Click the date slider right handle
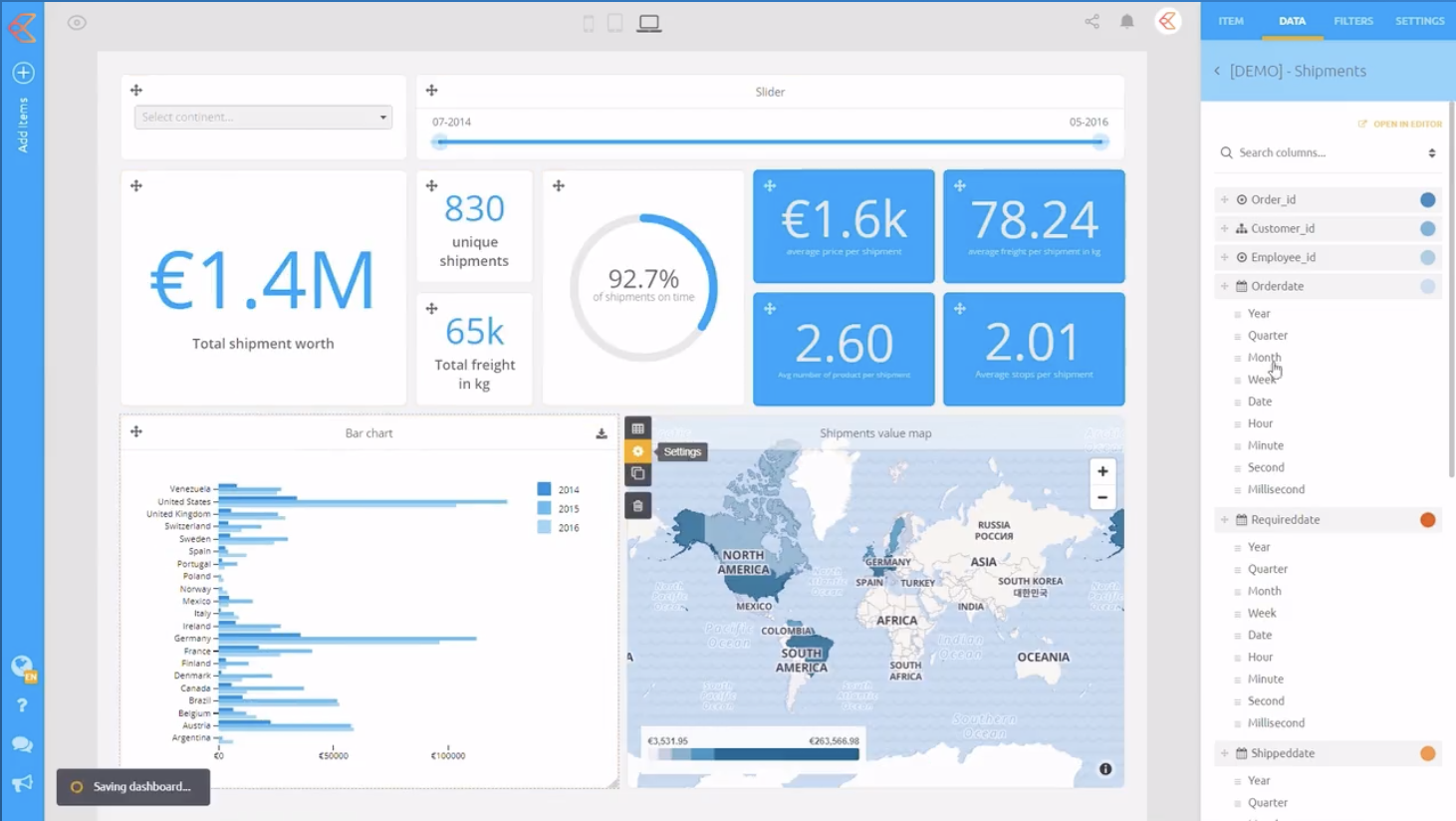Screen dimensions: 1456x821 click(x=1099, y=142)
